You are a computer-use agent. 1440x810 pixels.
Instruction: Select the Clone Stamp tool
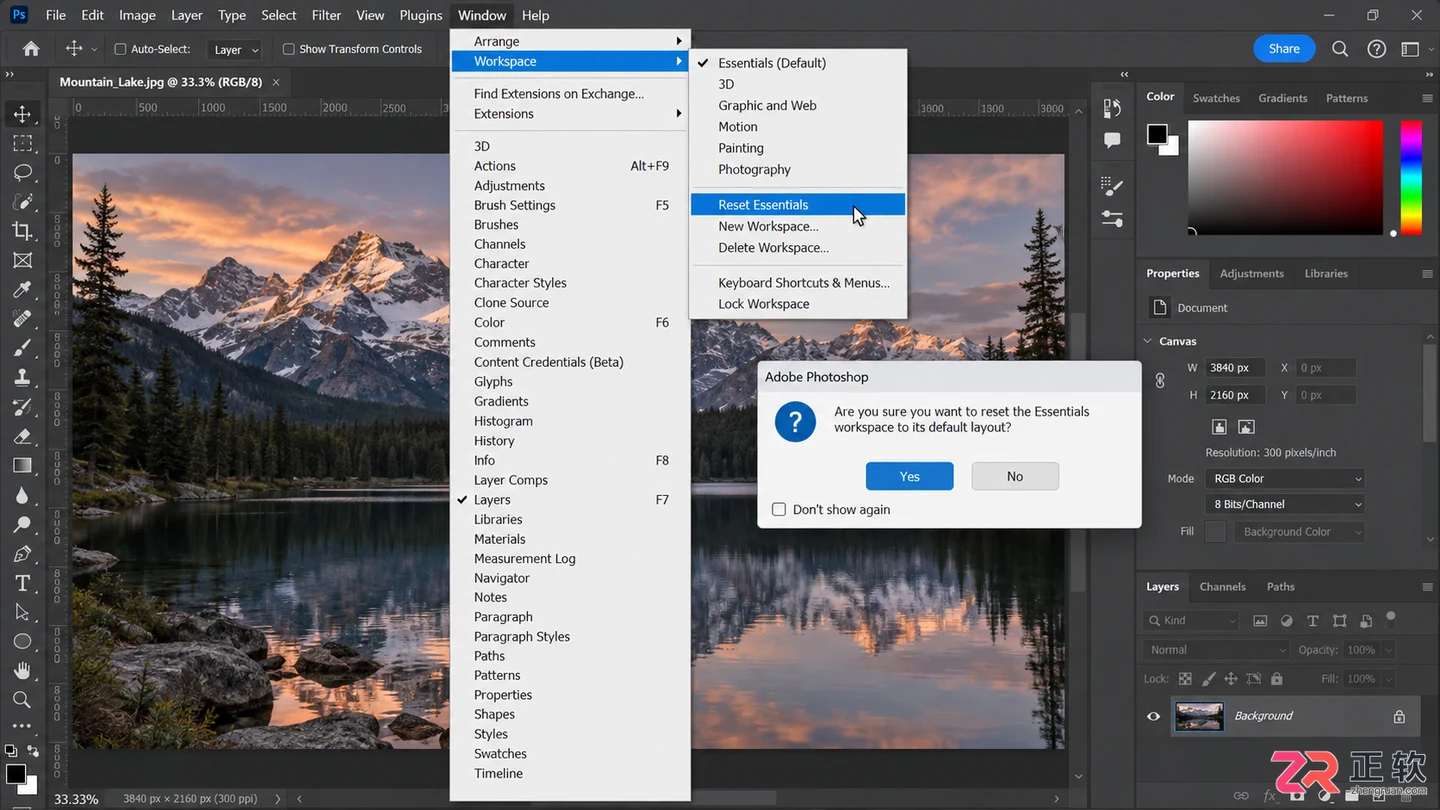click(22, 378)
